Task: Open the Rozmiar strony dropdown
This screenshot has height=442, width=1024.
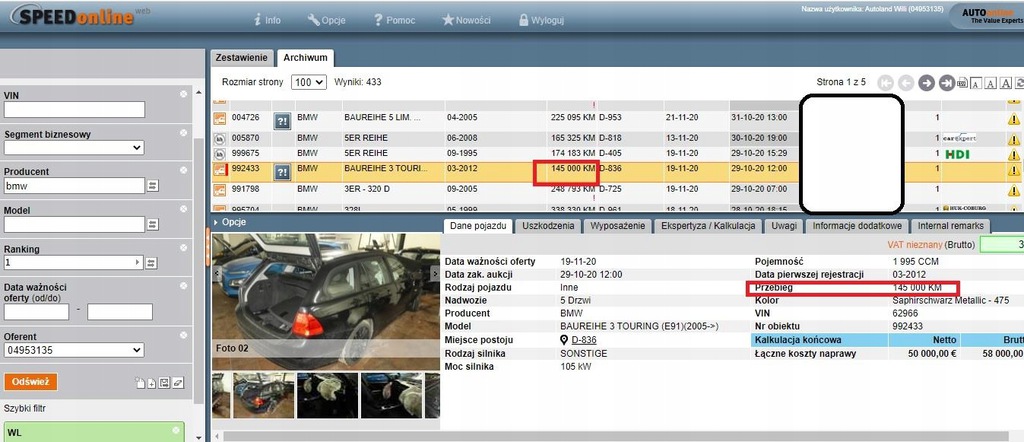Action: pos(309,82)
